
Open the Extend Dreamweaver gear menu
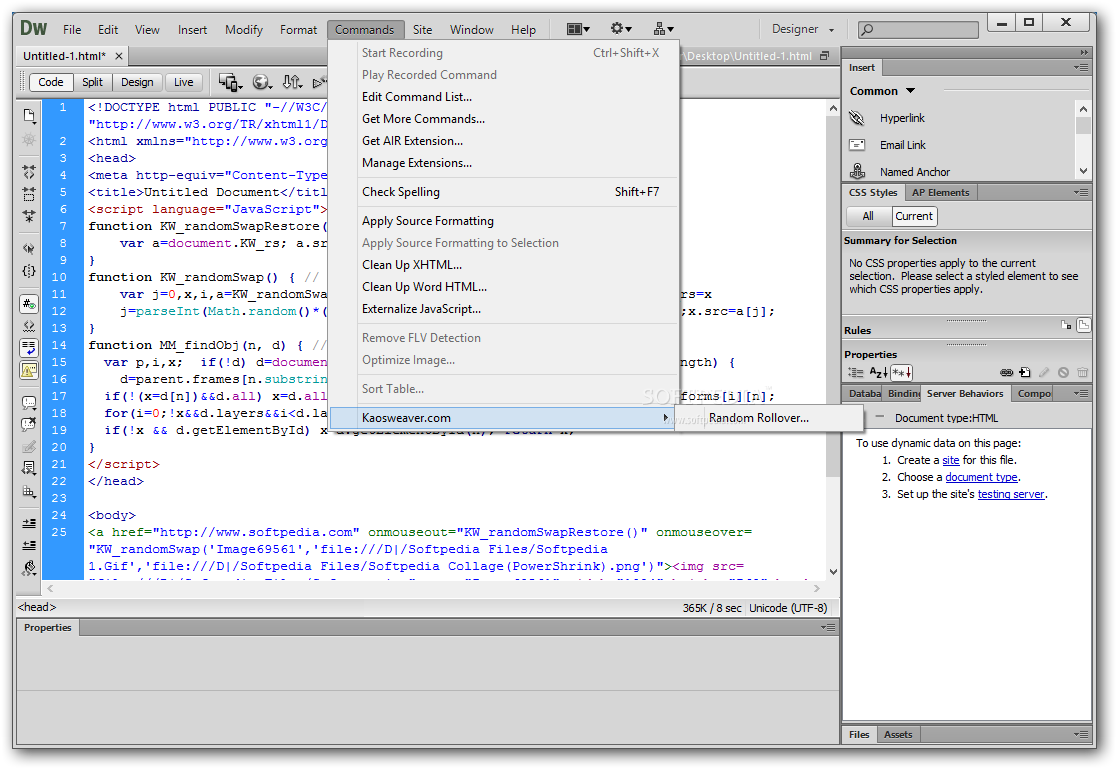620,29
